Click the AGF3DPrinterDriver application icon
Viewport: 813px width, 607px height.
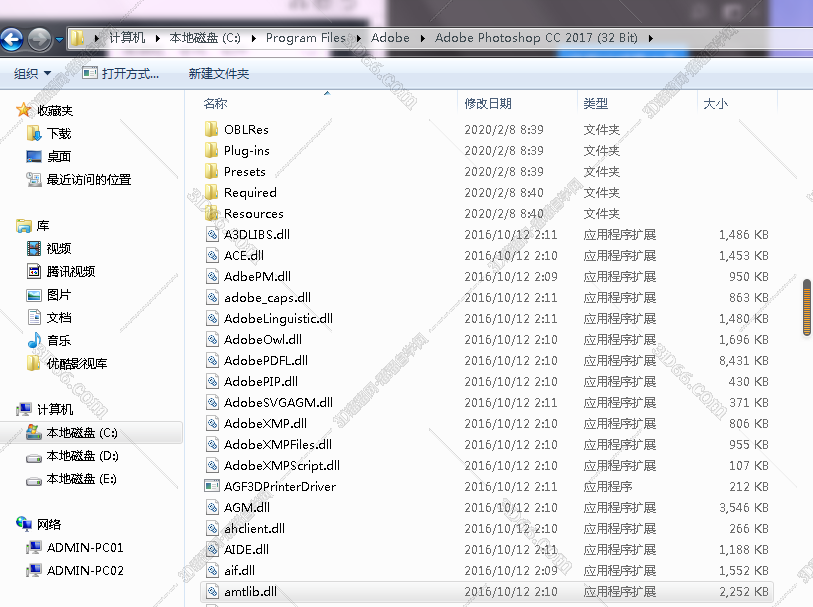coord(212,486)
